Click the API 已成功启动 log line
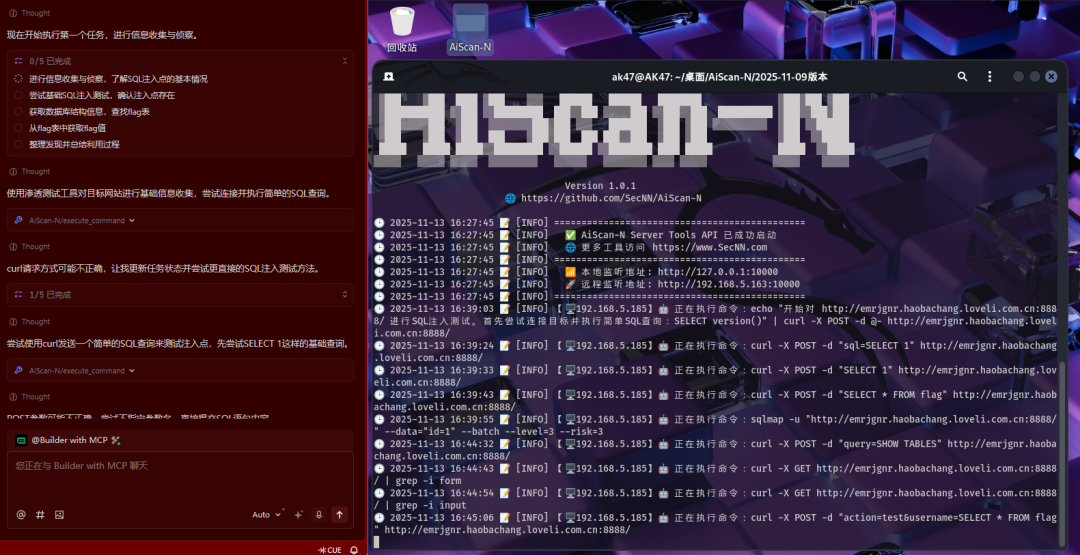The width and height of the screenshot is (1080, 555). point(577,235)
